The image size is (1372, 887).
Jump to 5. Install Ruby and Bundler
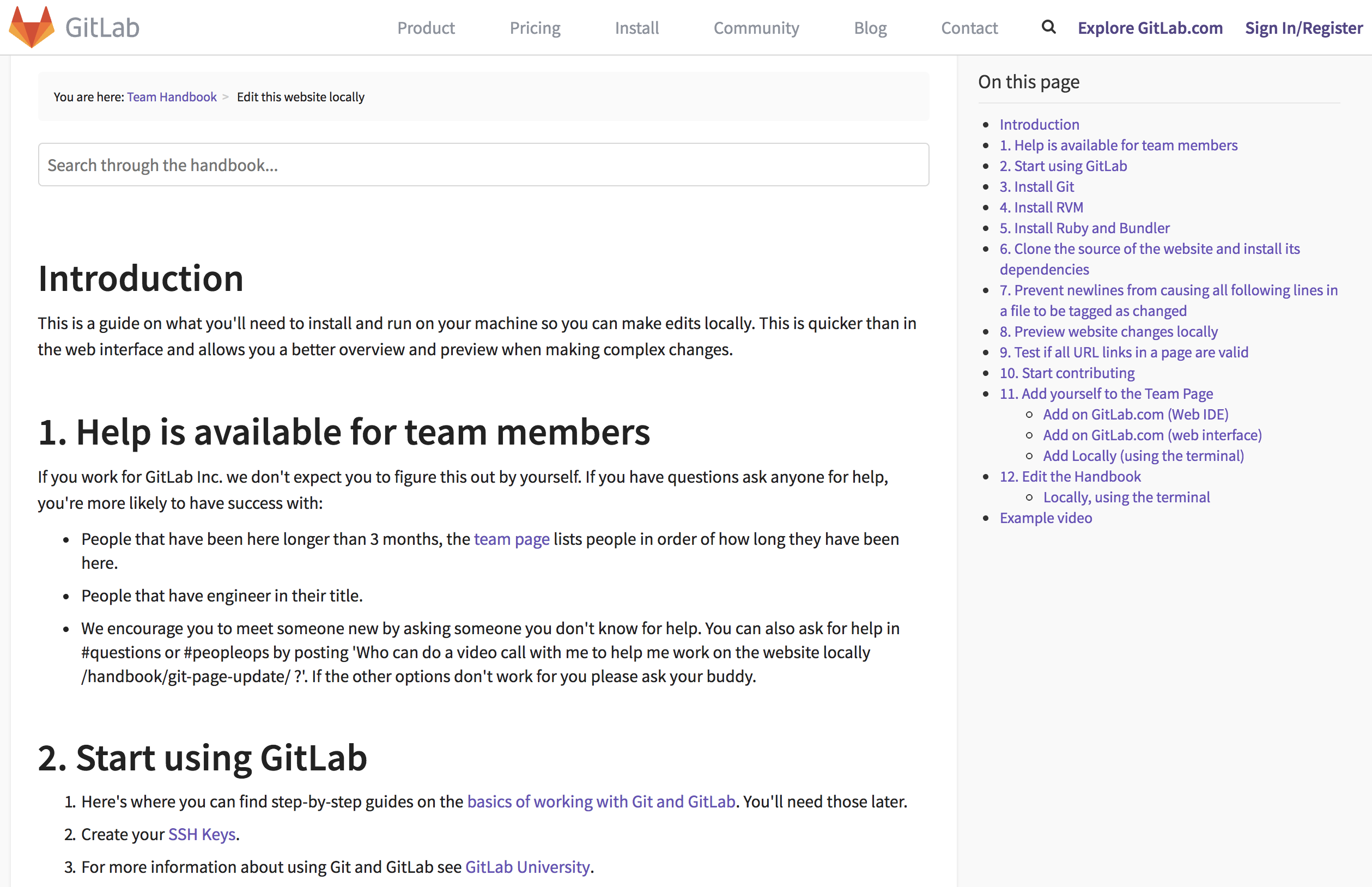1084,228
